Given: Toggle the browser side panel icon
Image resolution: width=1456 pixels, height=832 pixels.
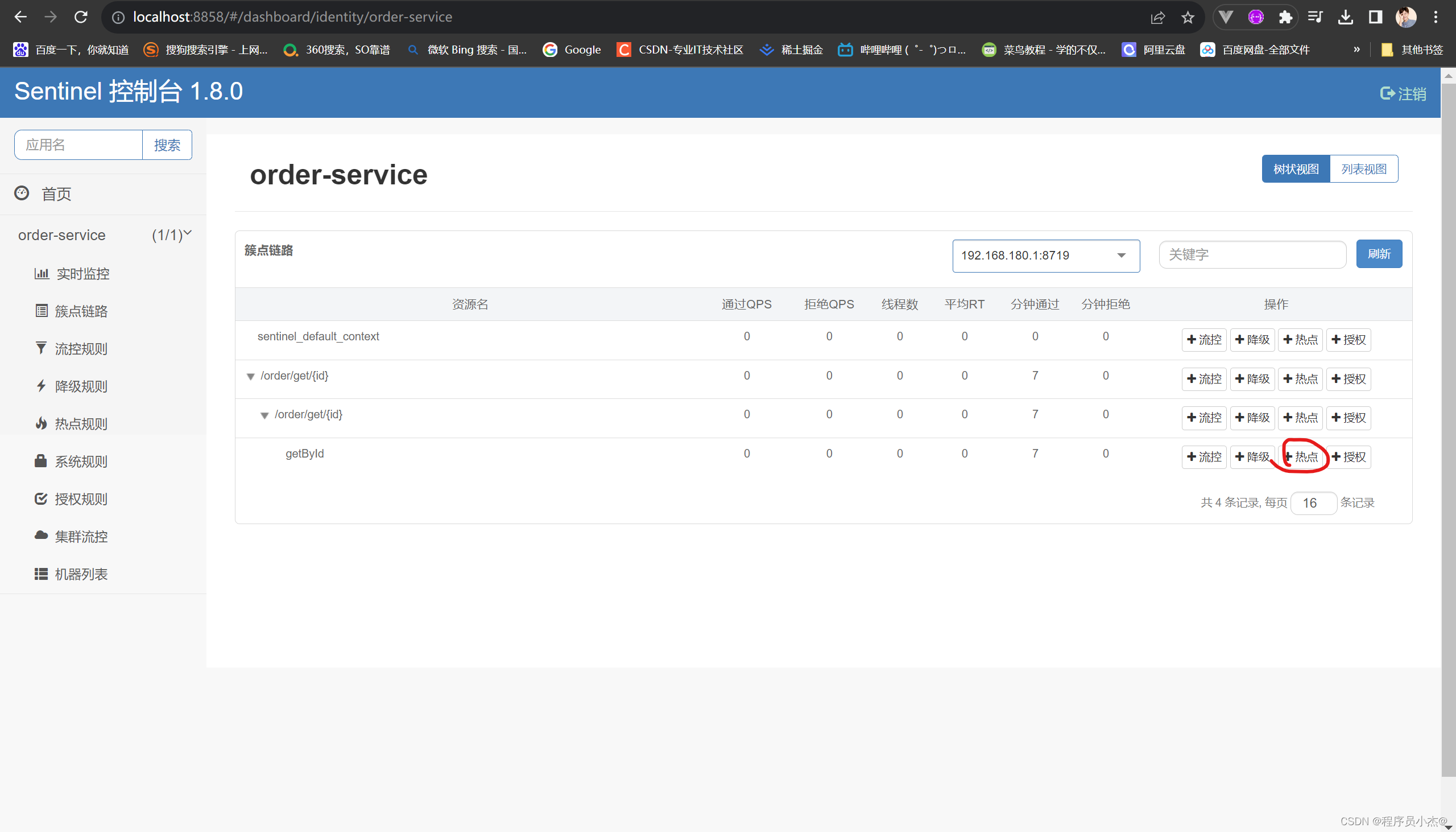Looking at the screenshot, I should (x=1375, y=17).
